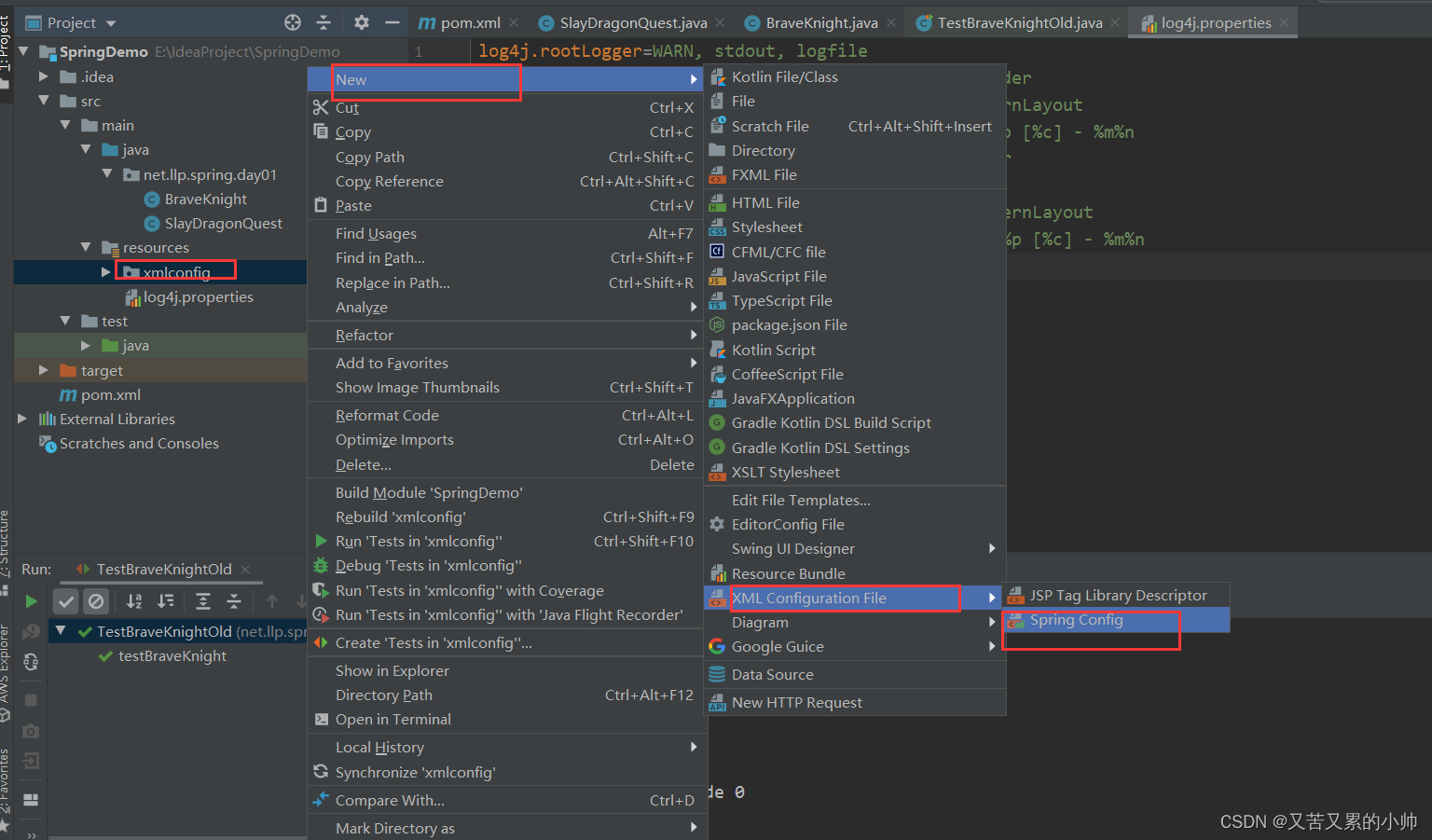Collapse TestBraveKnightOld test result node

(x=61, y=631)
